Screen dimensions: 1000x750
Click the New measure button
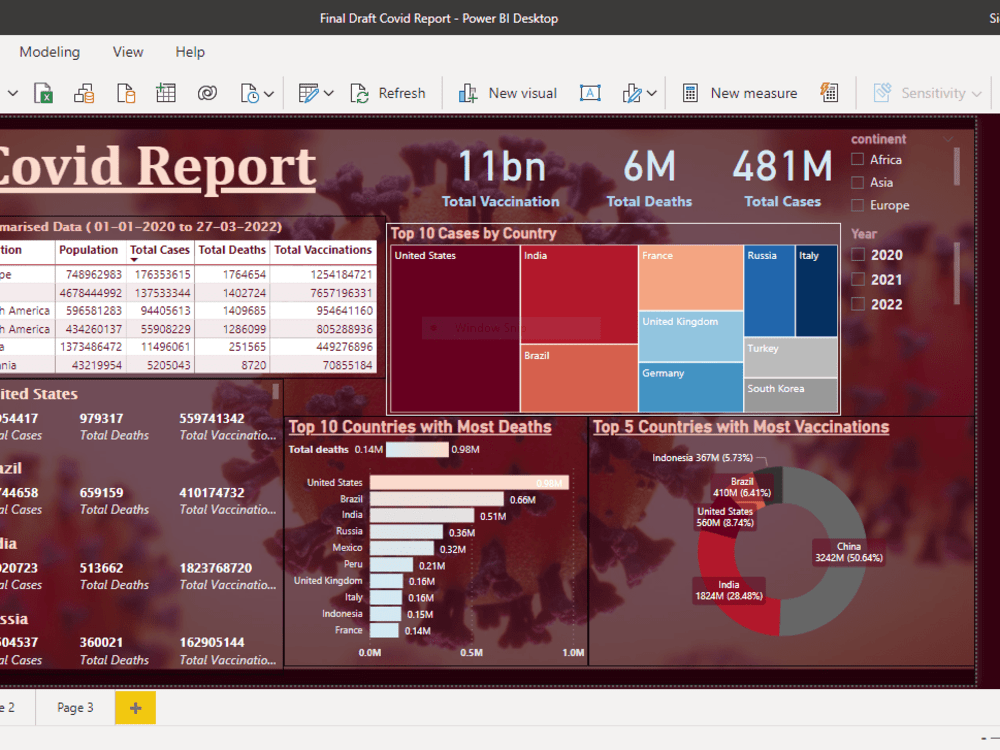pyautogui.click(x=740, y=93)
